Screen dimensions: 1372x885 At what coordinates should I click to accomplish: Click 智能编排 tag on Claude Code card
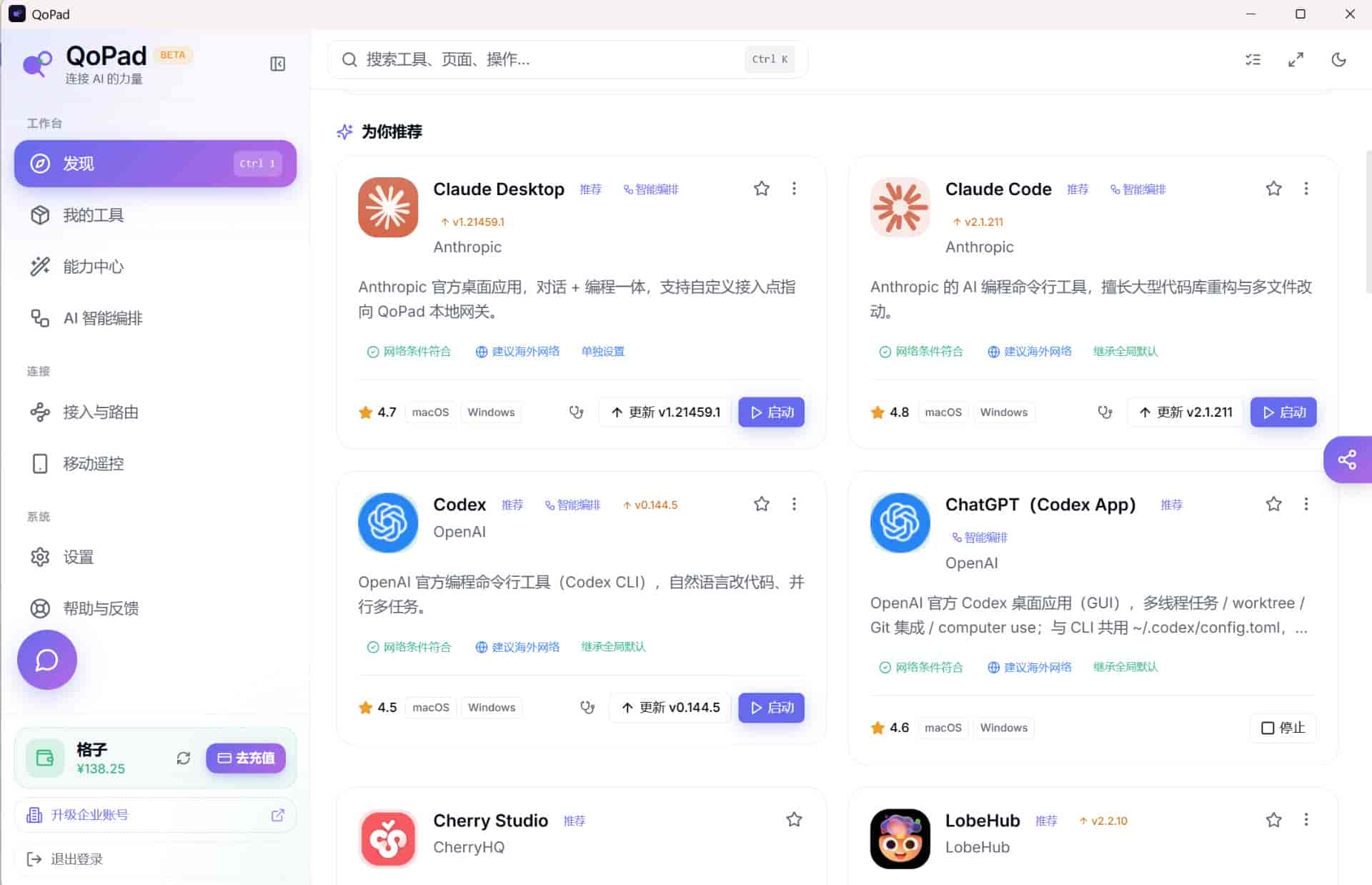tap(1138, 189)
